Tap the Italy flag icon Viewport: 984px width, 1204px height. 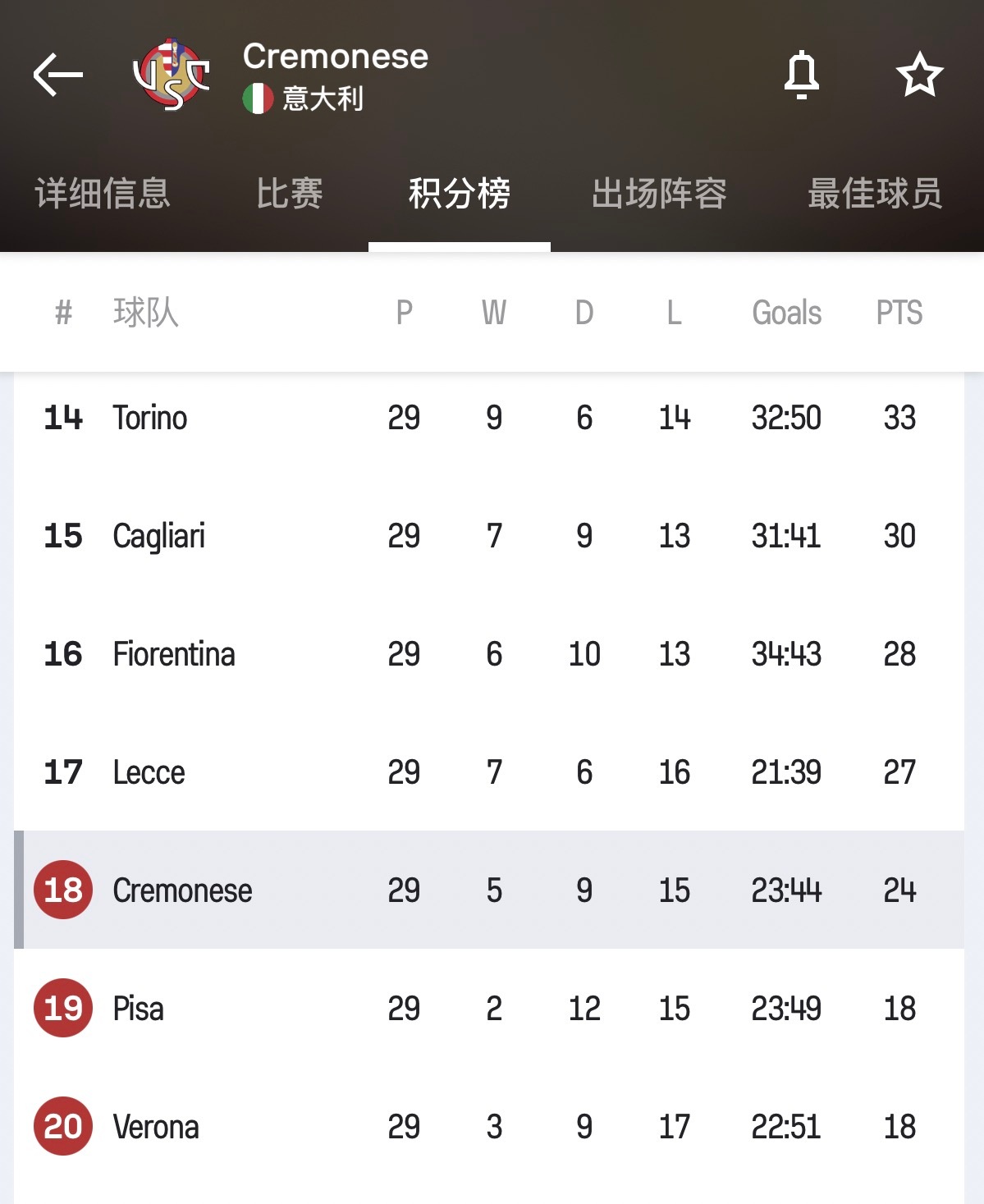pos(258,98)
